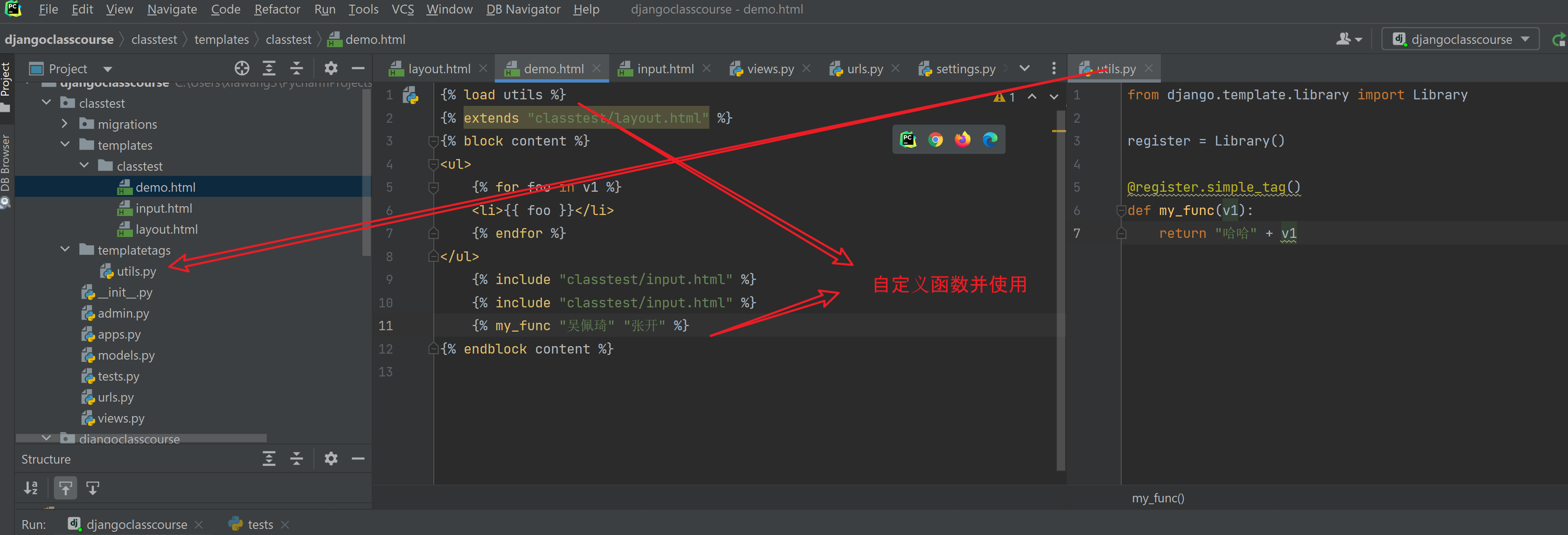Collapse the templatetags folder
Image resolution: width=1568 pixels, height=535 pixels.
(65, 250)
